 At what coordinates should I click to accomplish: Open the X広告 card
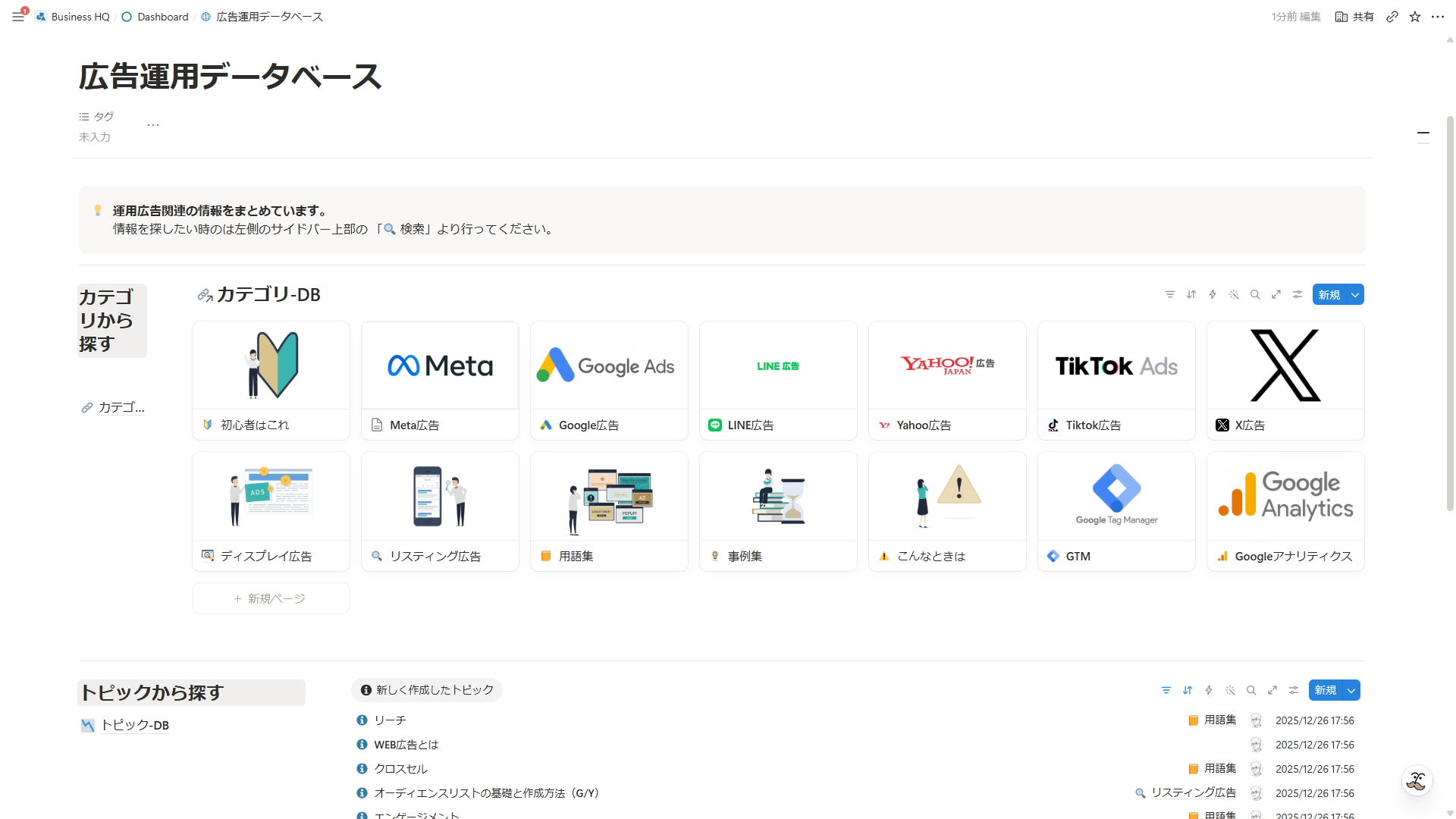(1285, 381)
